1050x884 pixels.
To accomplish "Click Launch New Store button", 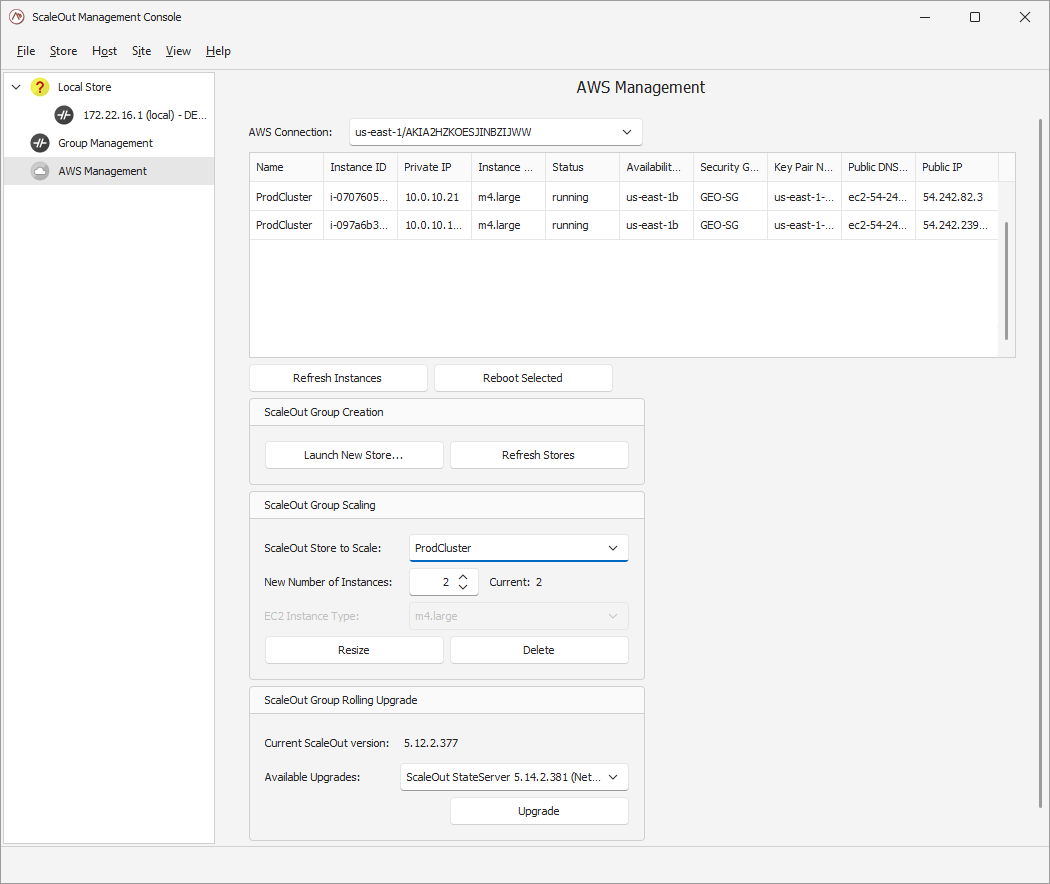I will [x=354, y=455].
